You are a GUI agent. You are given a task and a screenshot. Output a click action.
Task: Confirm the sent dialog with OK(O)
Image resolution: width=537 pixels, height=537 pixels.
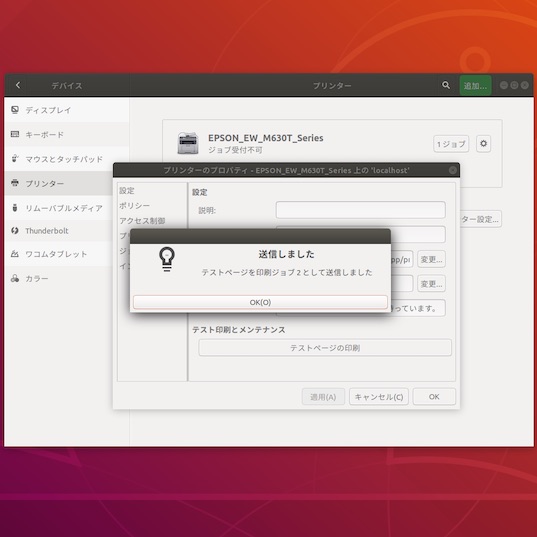(x=260, y=302)
